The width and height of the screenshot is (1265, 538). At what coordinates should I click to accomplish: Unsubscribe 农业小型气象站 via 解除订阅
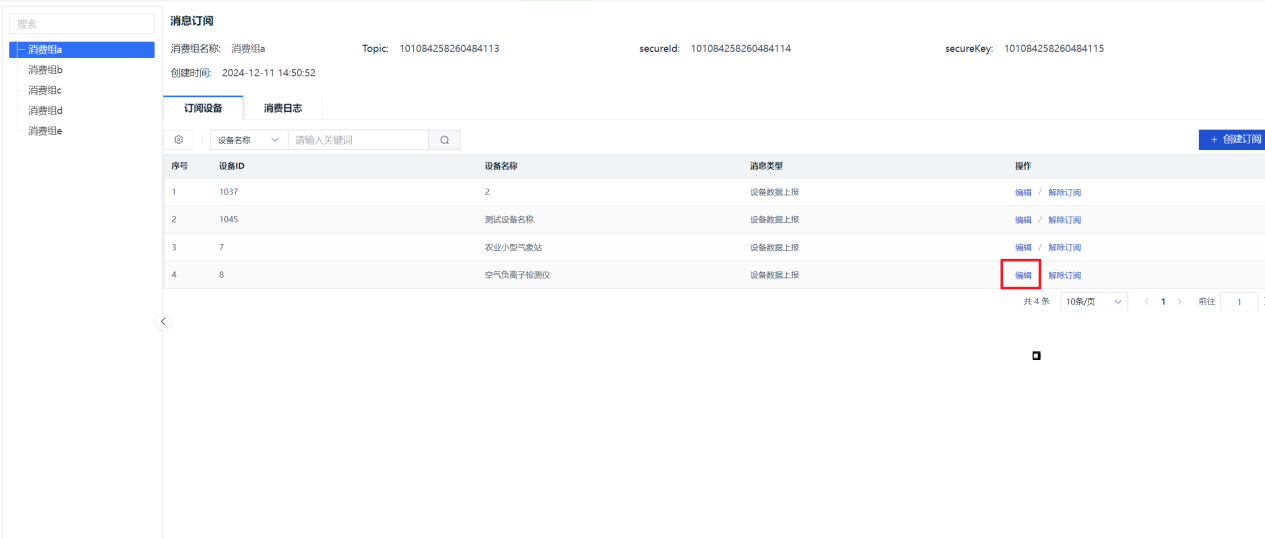click(x=1064, y=247)
